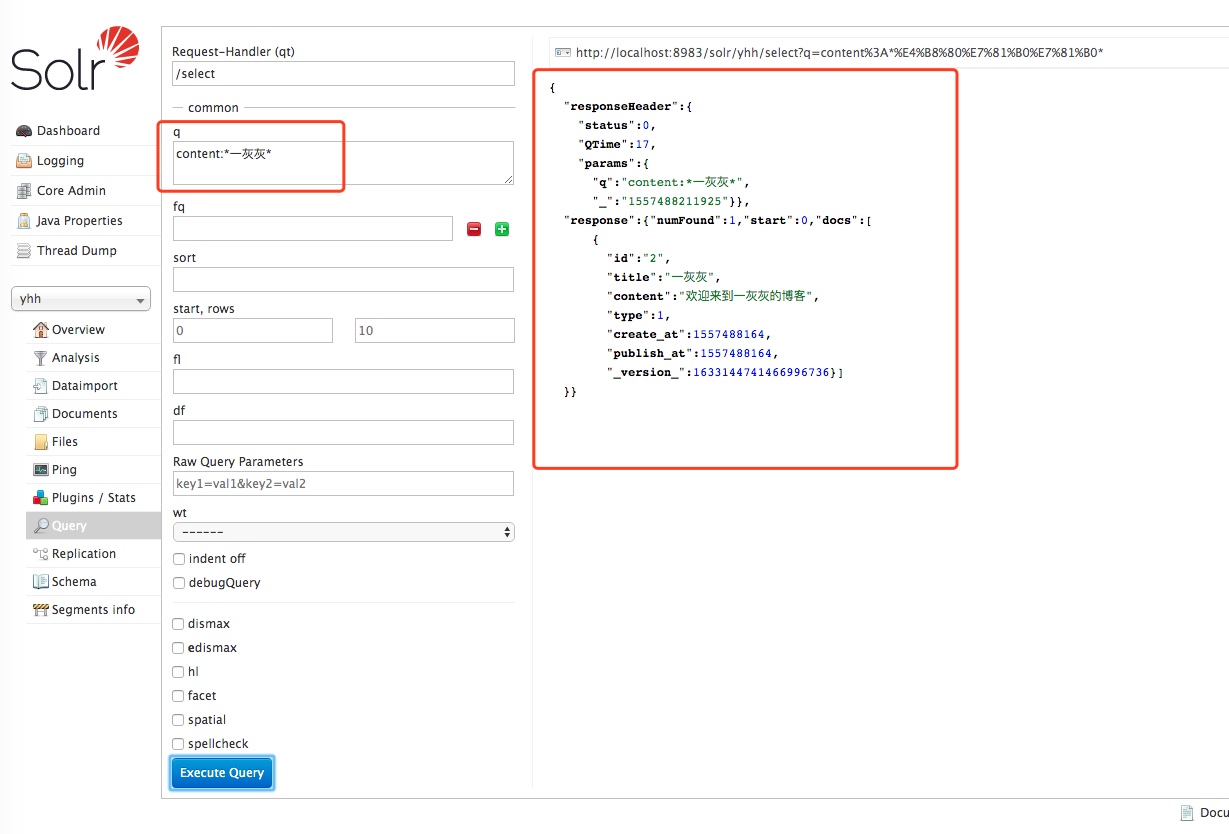This screenshot has height=834, width=1229.
Task: Open the Plugins / Stats page
Action: click(x=93, y=498)
